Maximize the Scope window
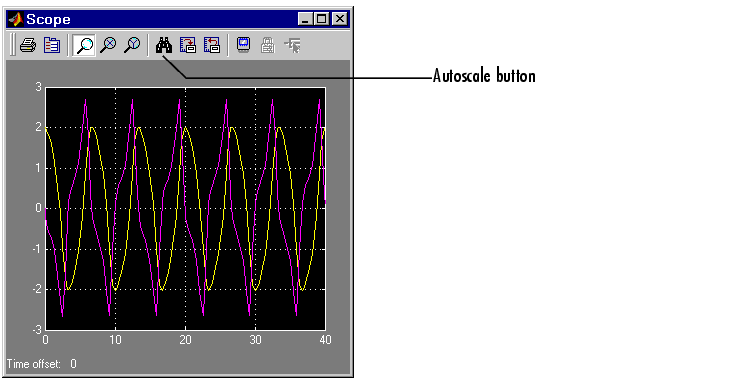 (321, 19)
